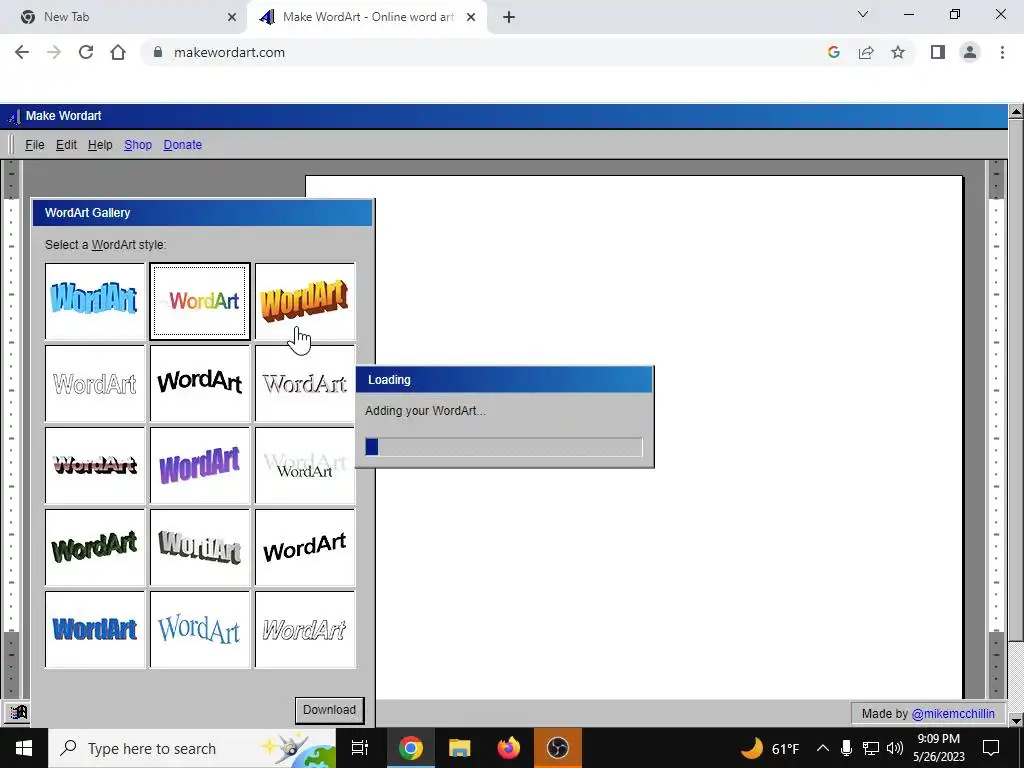
Task: Open the Edit menu
Action: point(66,145)
